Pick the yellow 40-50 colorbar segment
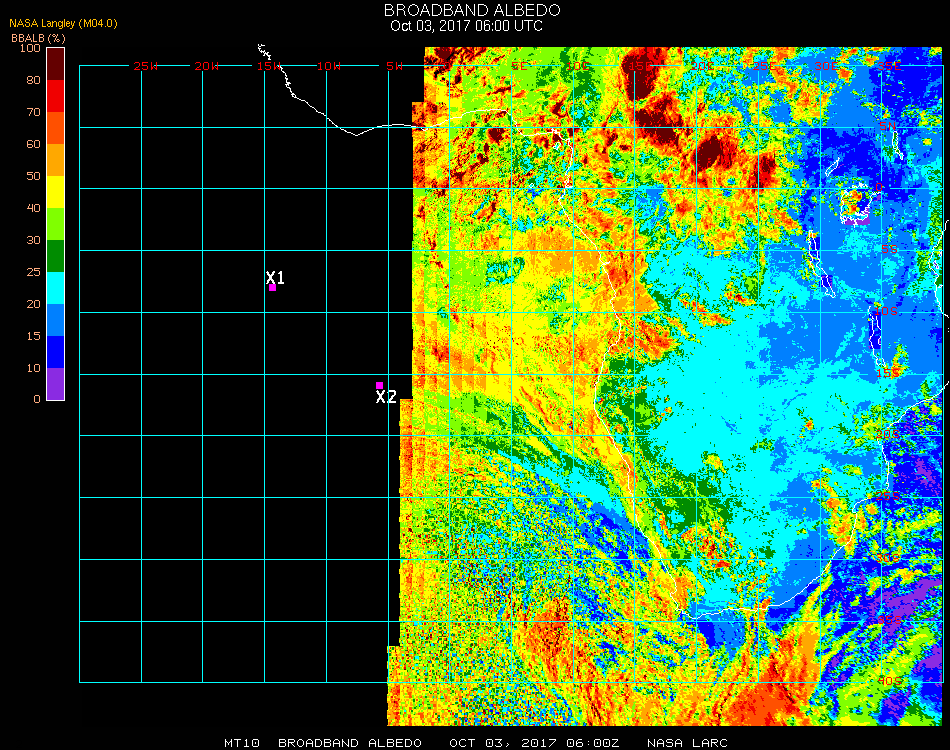Viewport: 950px width, 750px height. [x=56, y=192]
